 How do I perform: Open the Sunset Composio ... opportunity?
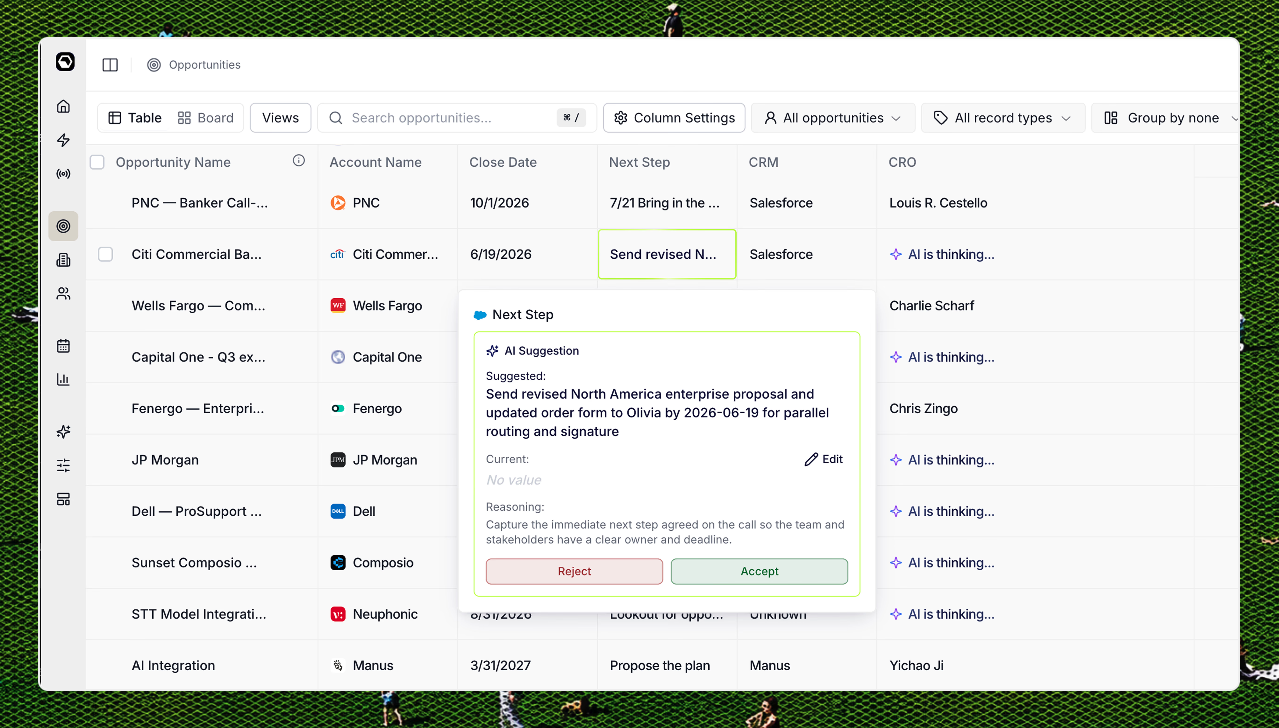194,563
